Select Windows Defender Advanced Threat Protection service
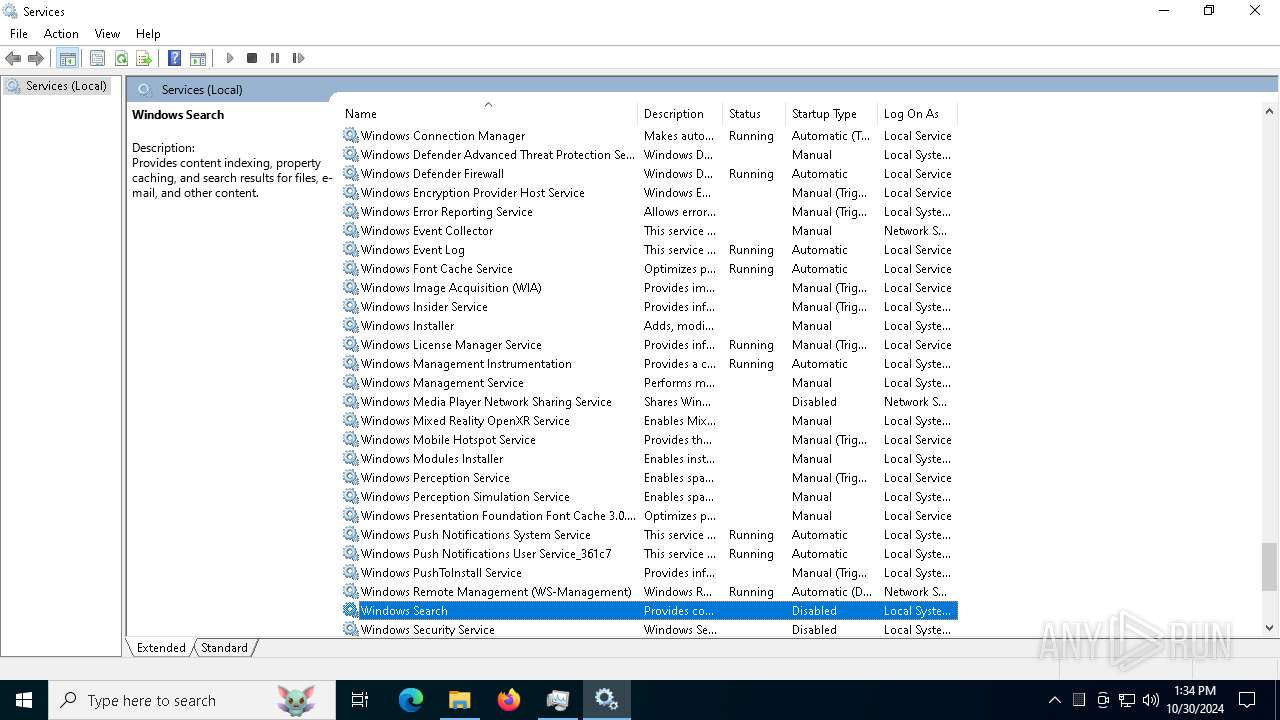1280x720 pixels. click(x=649, y=155)
